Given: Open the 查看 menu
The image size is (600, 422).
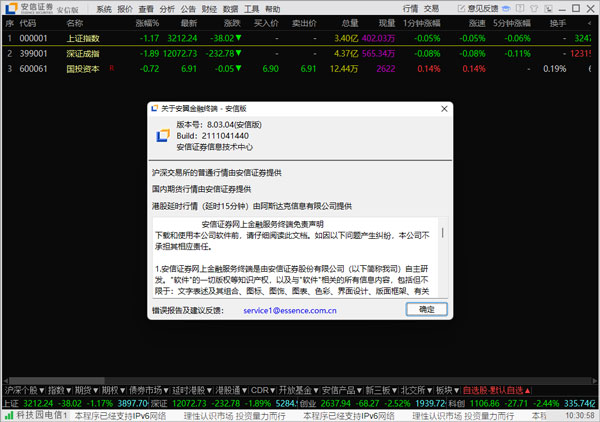Looking at the screenshot, I should pyautogui.click(x=146, y=9).
